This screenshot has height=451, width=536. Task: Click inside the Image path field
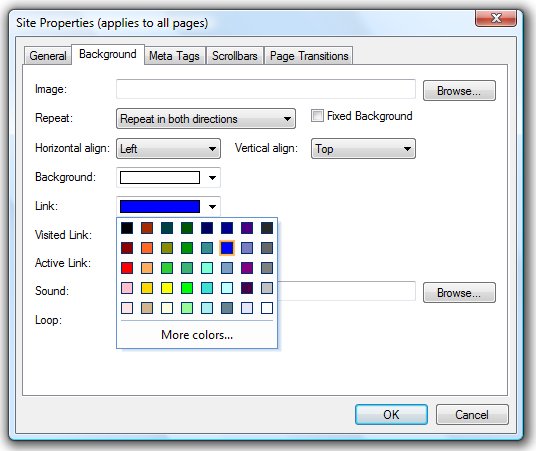(x=266, y=89)
